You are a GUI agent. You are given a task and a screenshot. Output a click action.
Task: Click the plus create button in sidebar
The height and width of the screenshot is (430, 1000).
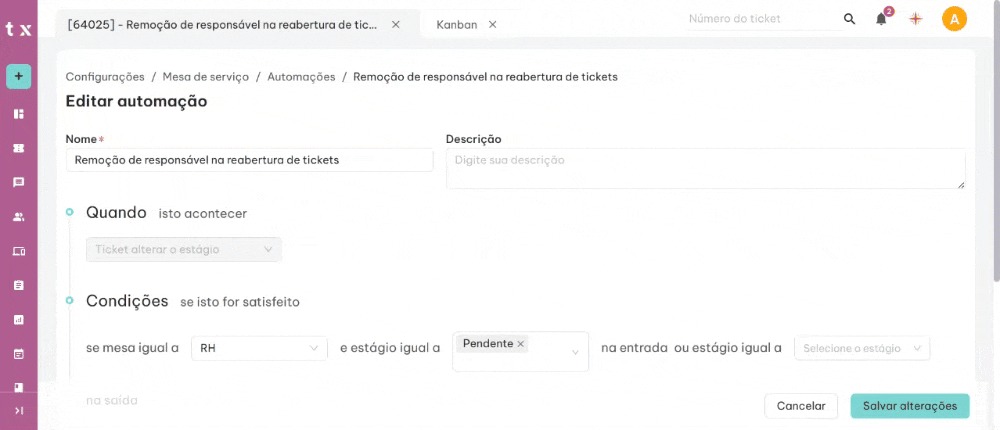18,76
